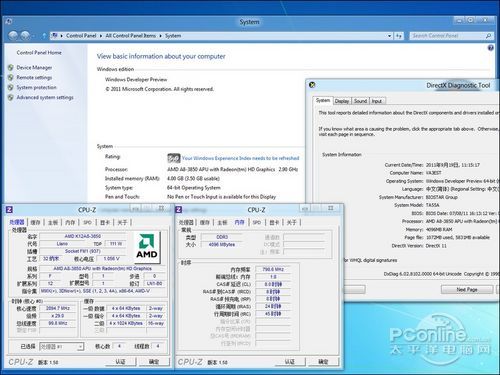The image size is (500, 375).
Task: Click the address bar location icon
Action: click(x=55, y=35)
